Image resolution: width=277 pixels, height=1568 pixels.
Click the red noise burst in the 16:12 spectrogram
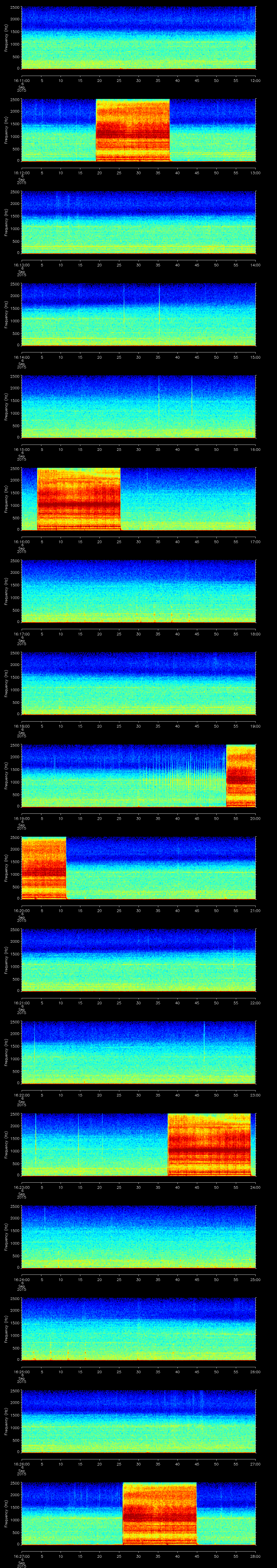(133, 130)
